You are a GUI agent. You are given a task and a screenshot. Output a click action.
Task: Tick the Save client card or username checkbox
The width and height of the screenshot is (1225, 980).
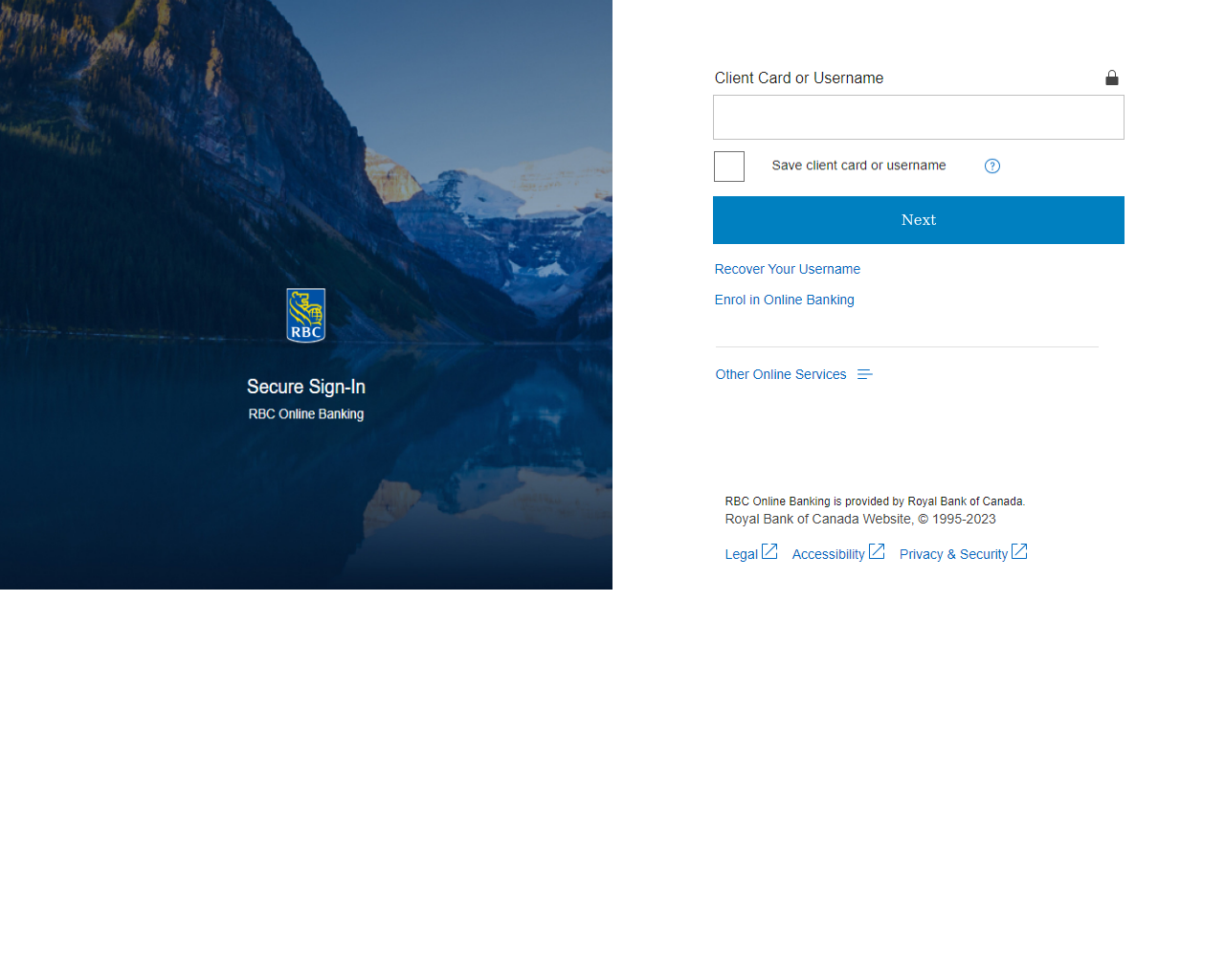729,167
